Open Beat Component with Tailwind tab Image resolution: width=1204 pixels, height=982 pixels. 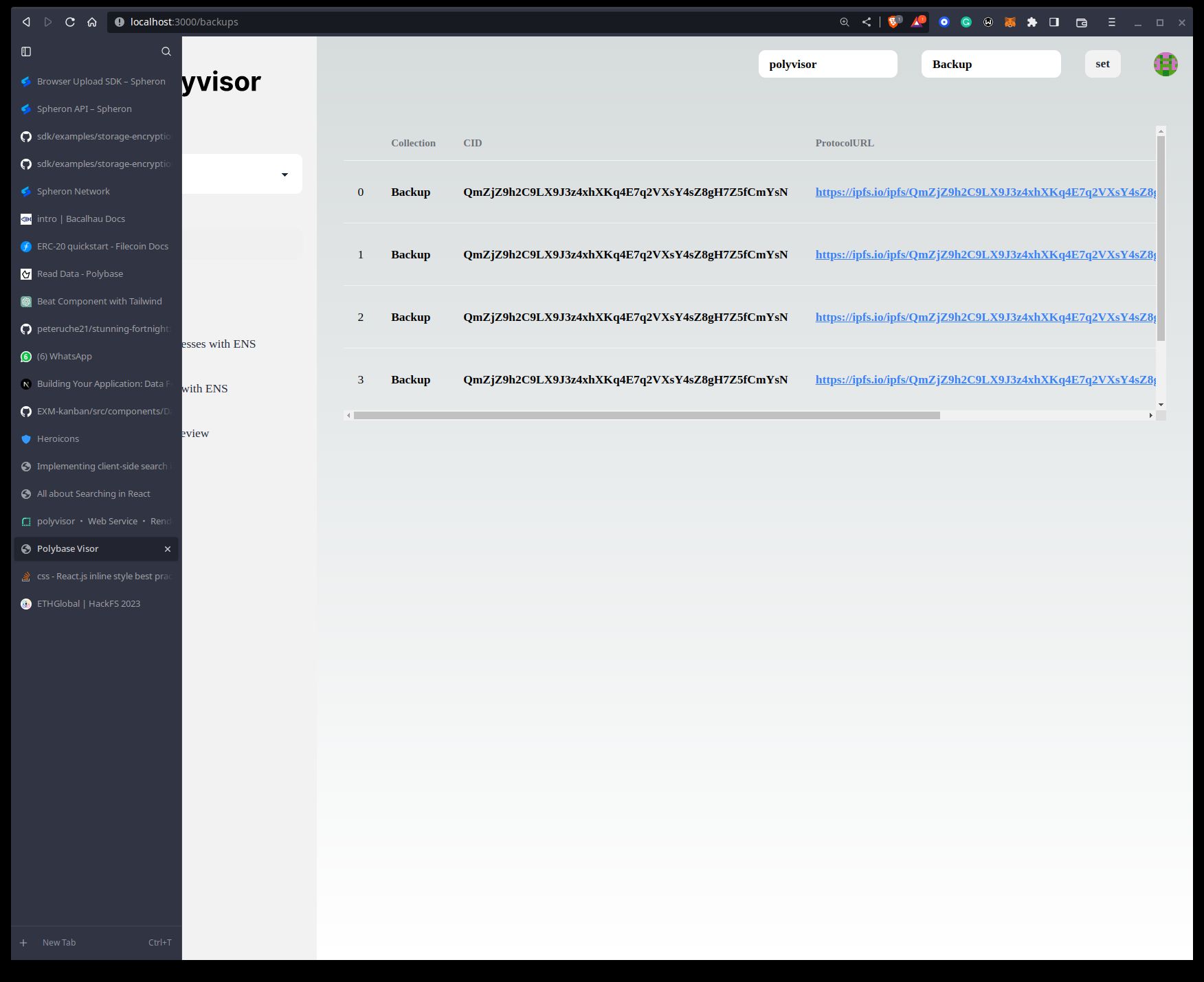96,301
